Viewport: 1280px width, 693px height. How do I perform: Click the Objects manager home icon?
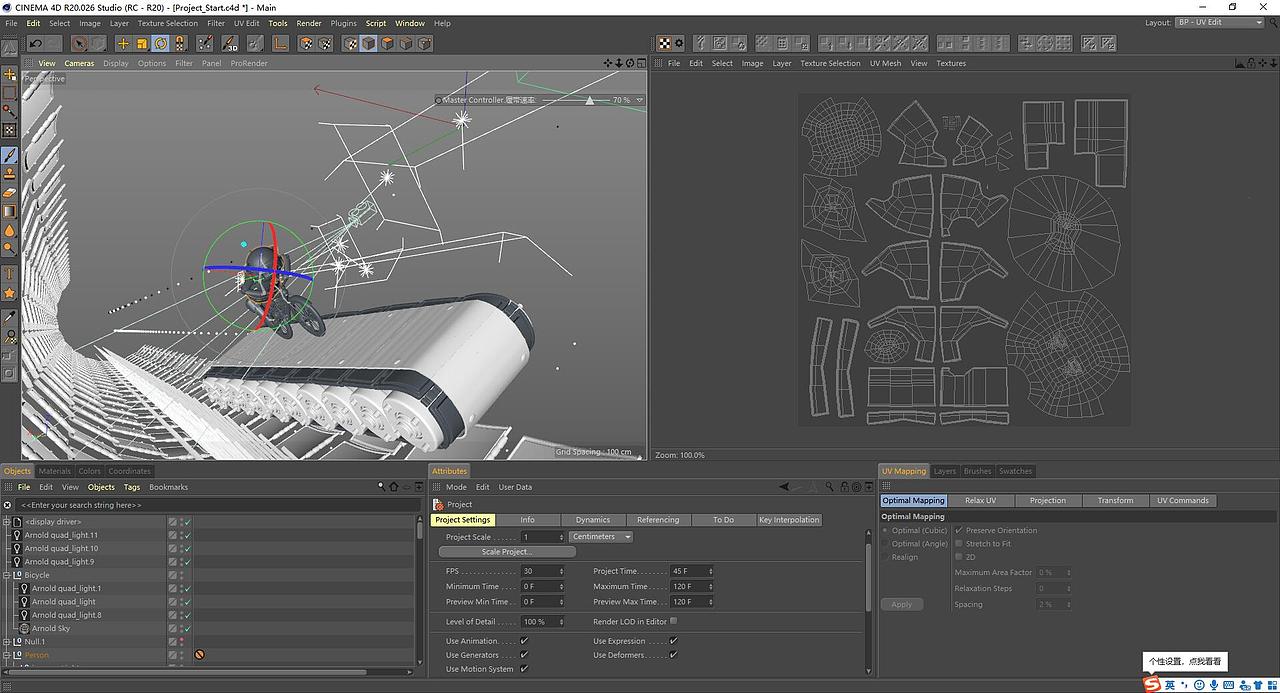tap(393, 487)
